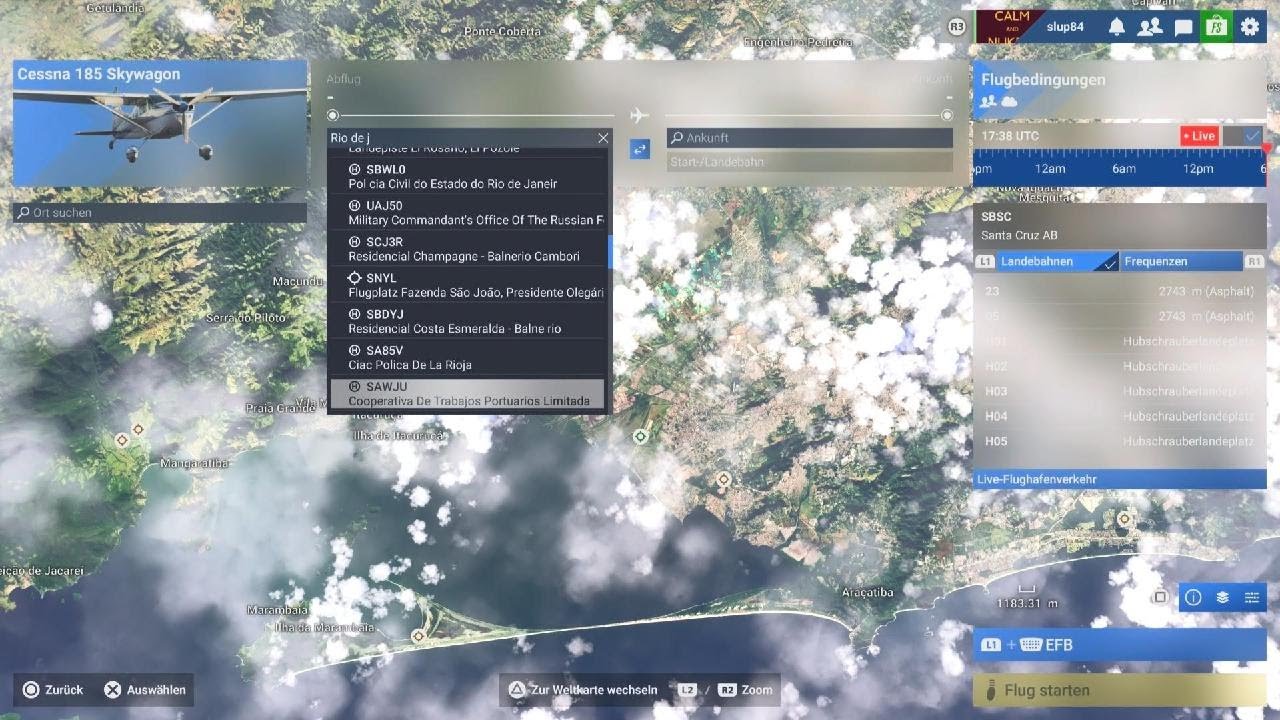Choose SNYL Flugplatz Fazenda São João result
The width and height of the screenshot is (1280, 720).
tap(468, 285)
